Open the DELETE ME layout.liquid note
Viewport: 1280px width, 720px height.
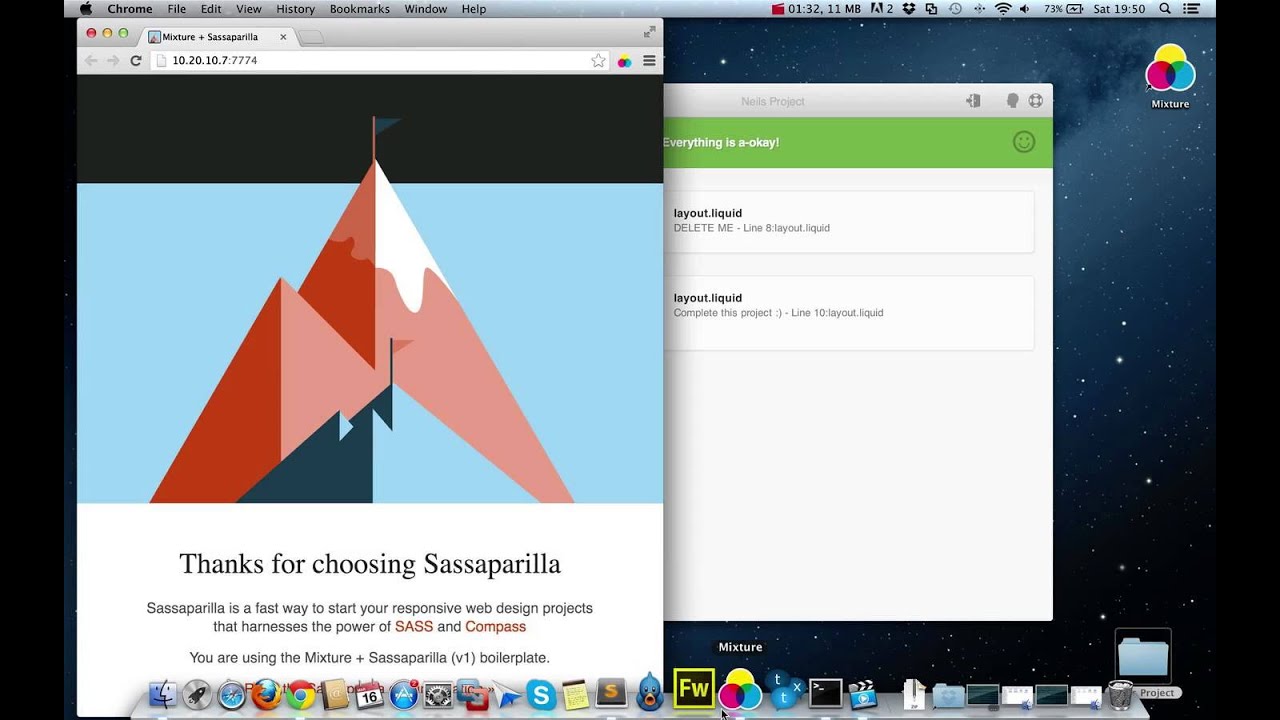(848, 221)
